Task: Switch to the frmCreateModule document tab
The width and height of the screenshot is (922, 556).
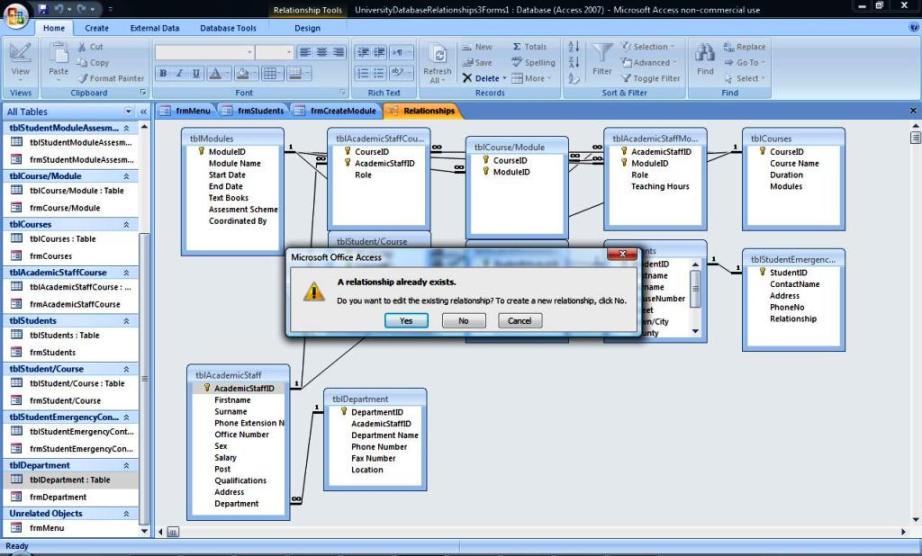Action: tap(337, 110)
